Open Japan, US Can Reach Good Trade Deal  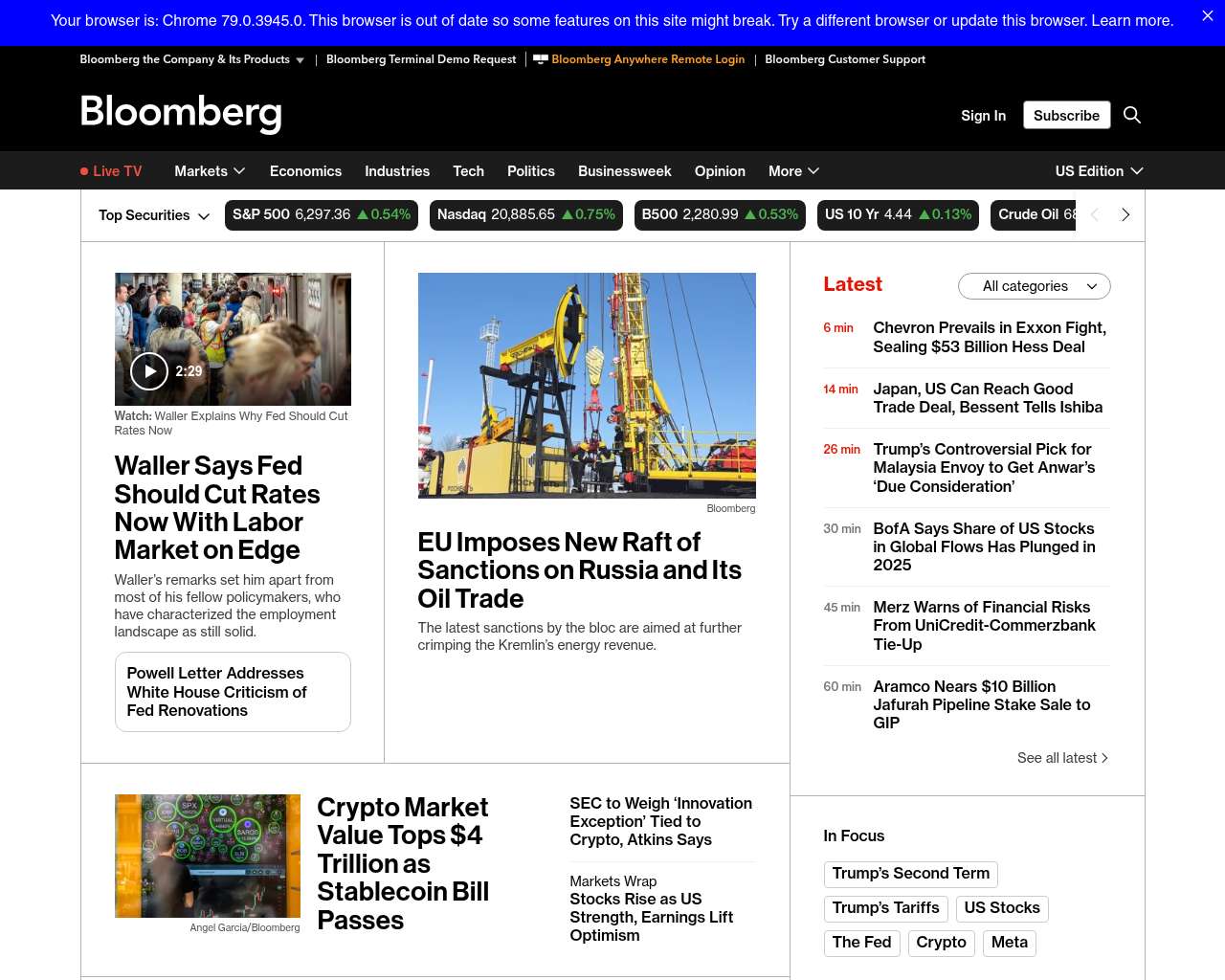point(988,398)
